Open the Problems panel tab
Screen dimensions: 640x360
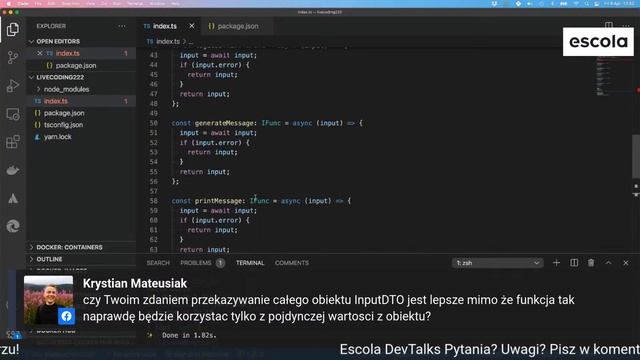196,263
